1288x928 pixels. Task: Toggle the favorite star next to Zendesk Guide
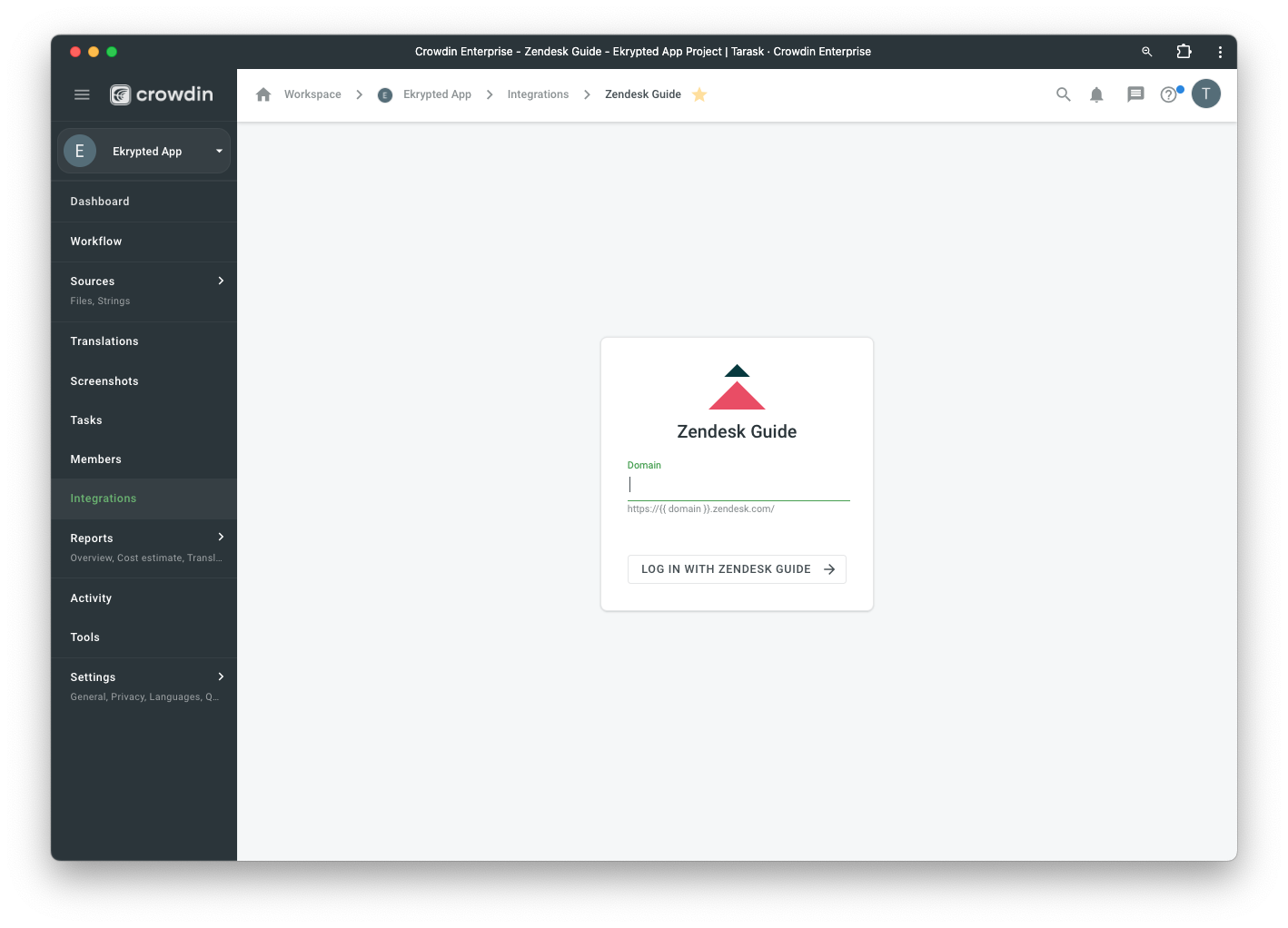click(x=699, y=94)
